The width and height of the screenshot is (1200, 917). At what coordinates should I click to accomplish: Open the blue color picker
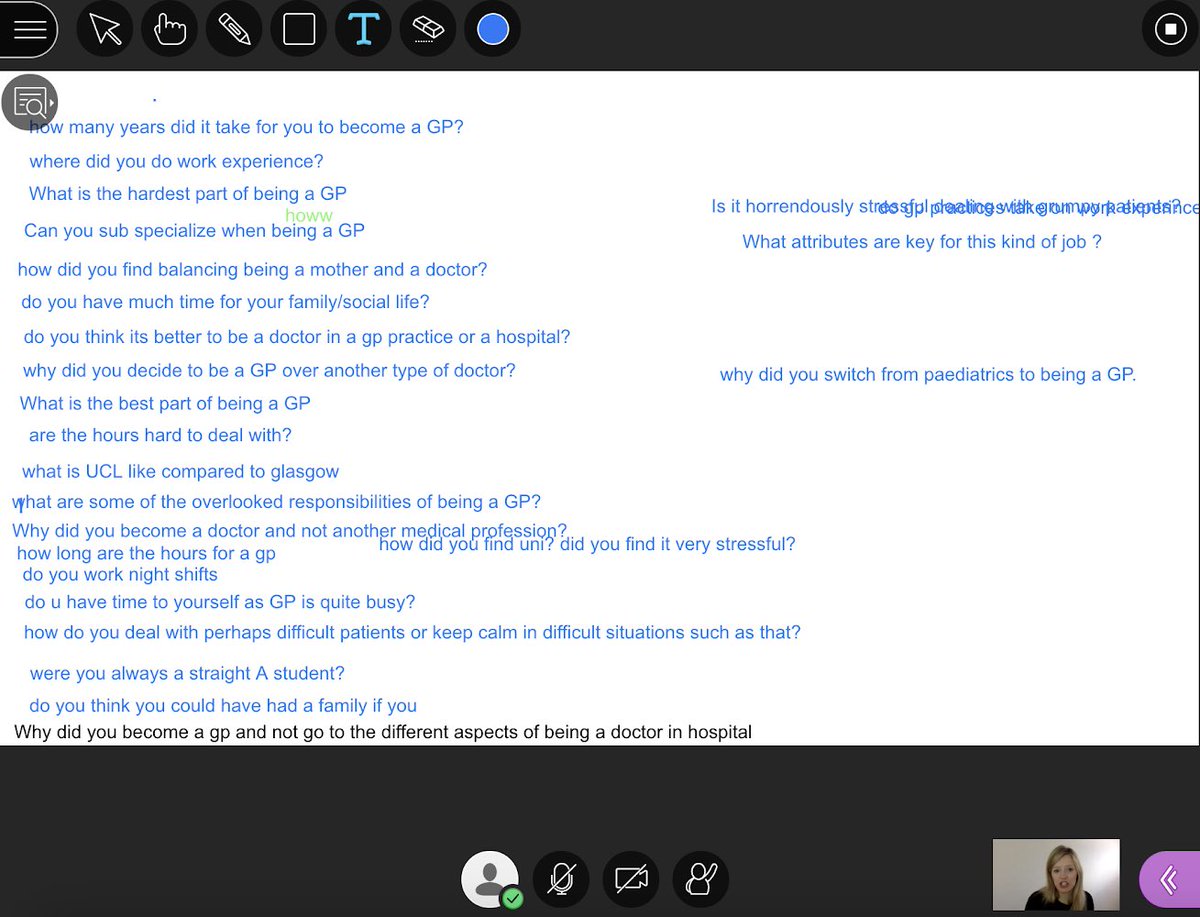click(x=492, y=29)
